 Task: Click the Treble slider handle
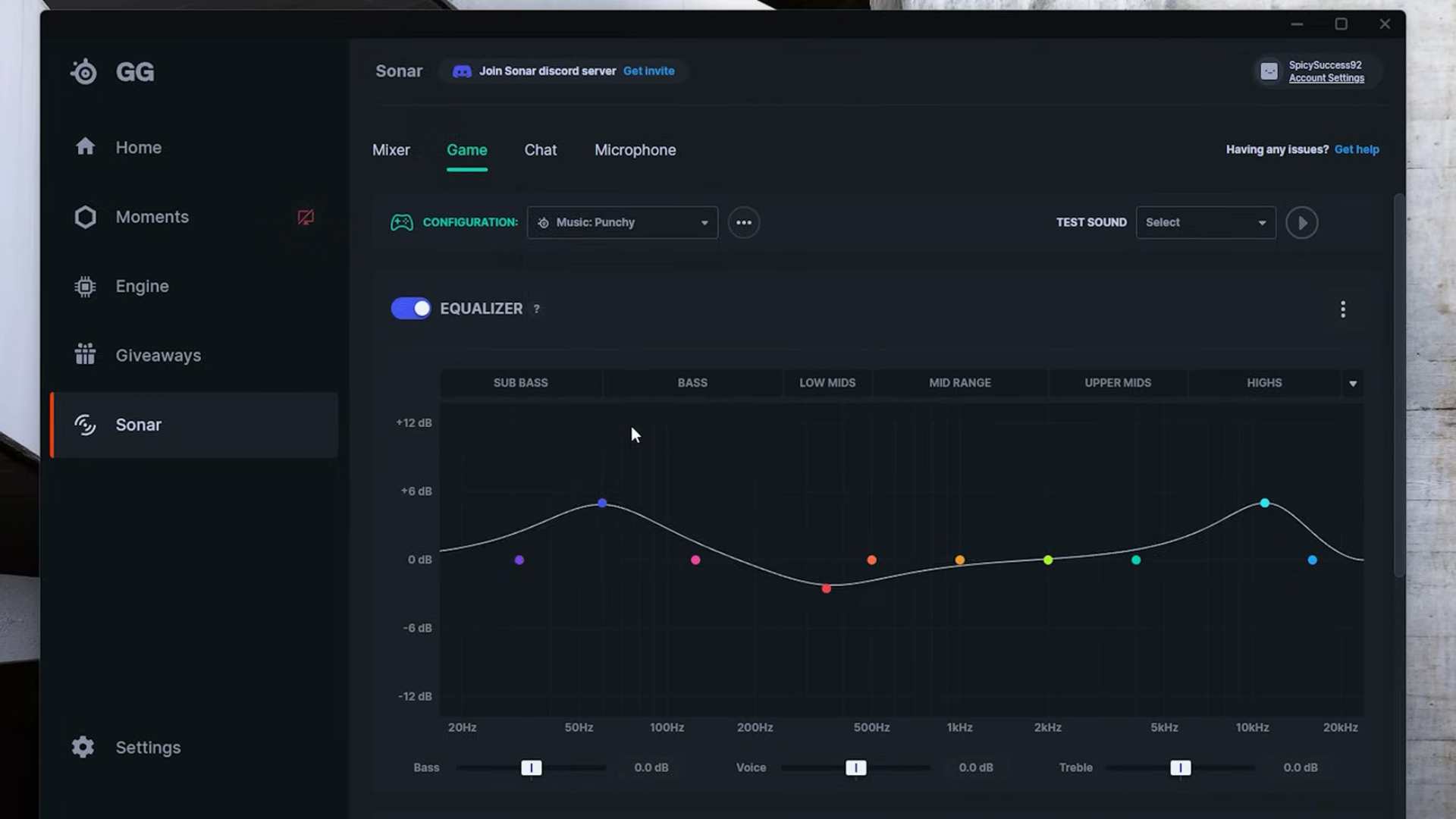(x=1180, y=768)
